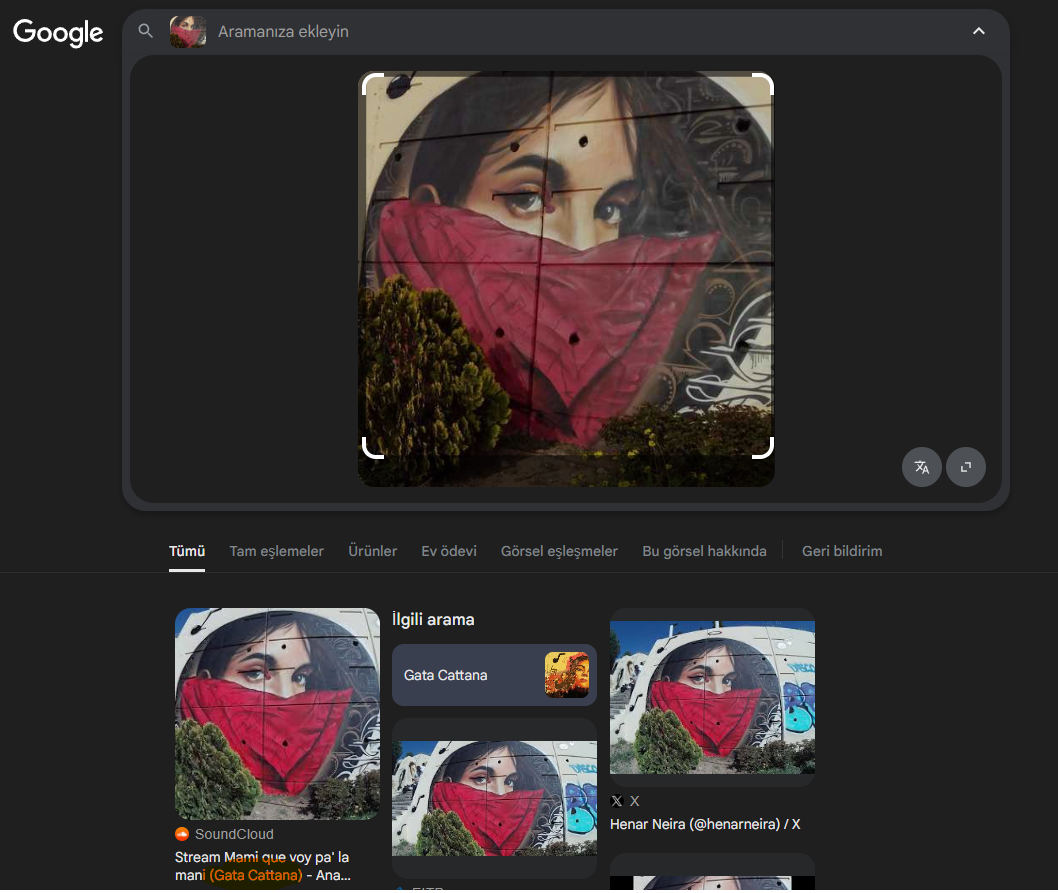
Task: Select the Gata Cattana related search chip
Action: point(494,675)
